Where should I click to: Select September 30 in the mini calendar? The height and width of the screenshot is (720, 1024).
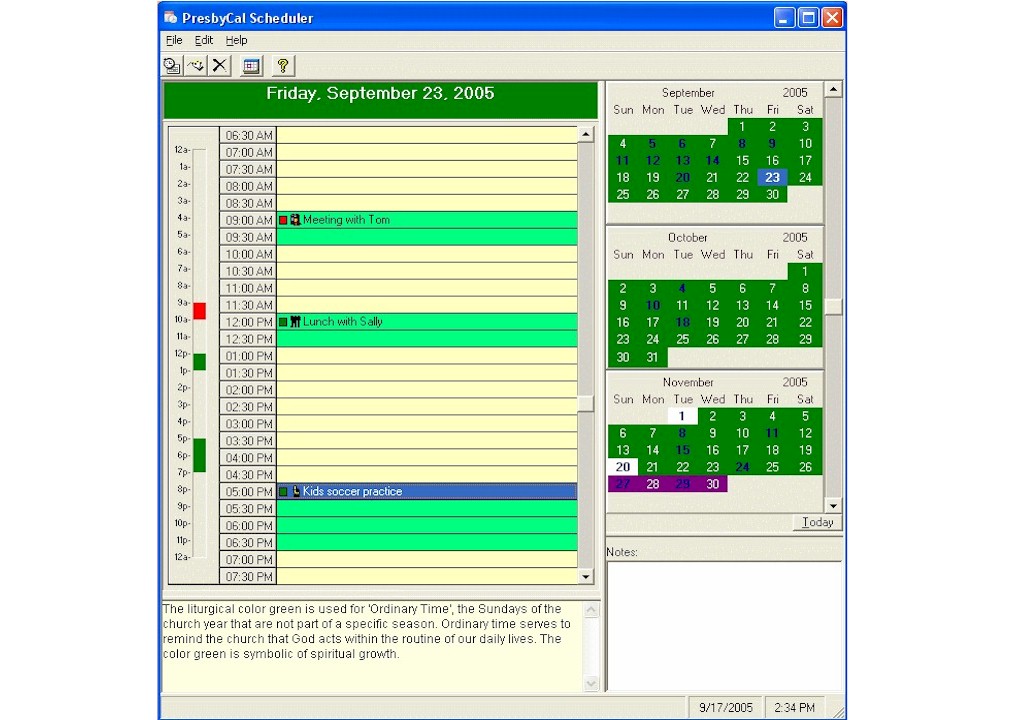click(x=772, y=194)
